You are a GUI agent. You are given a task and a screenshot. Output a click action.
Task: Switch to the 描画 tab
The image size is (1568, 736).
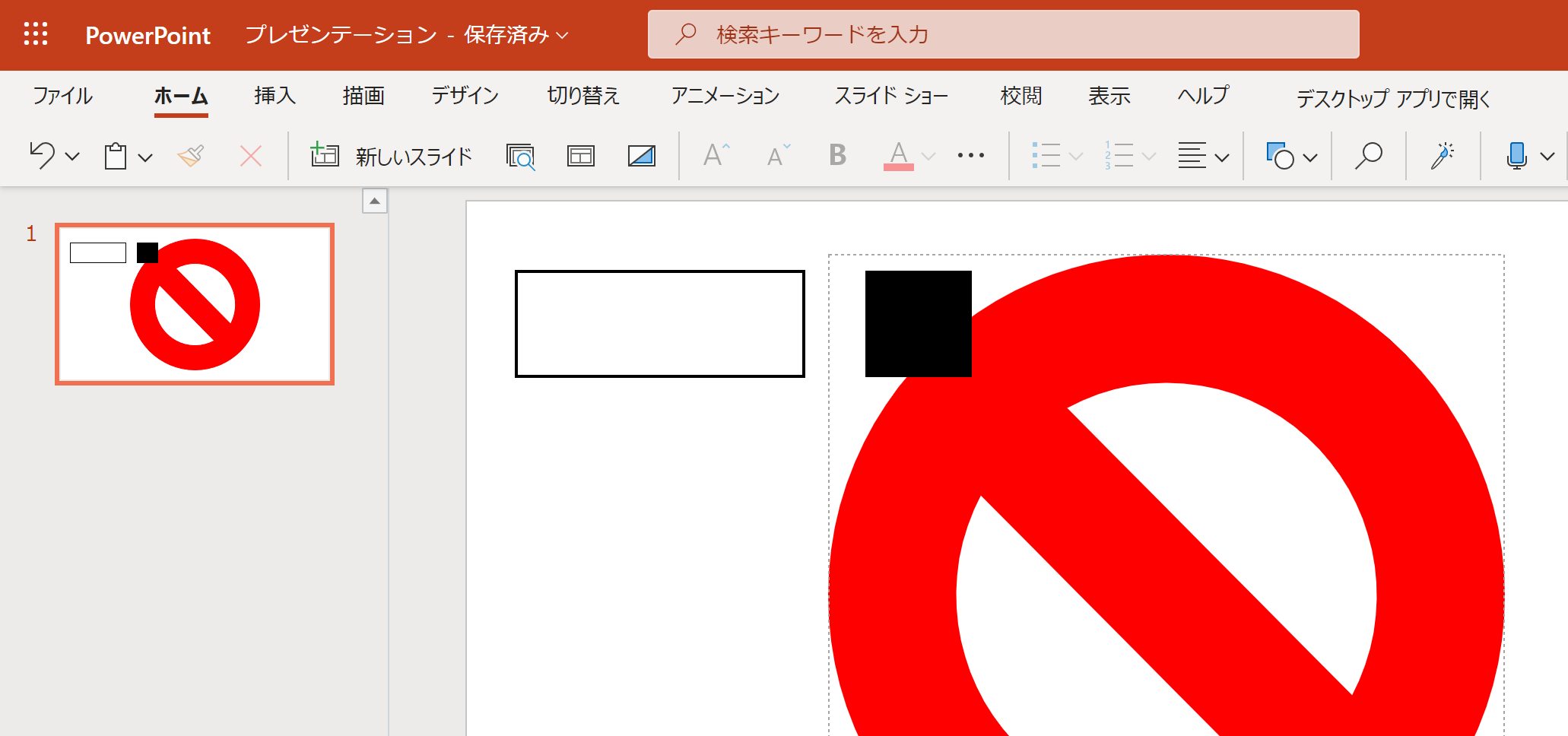point(363,96)
